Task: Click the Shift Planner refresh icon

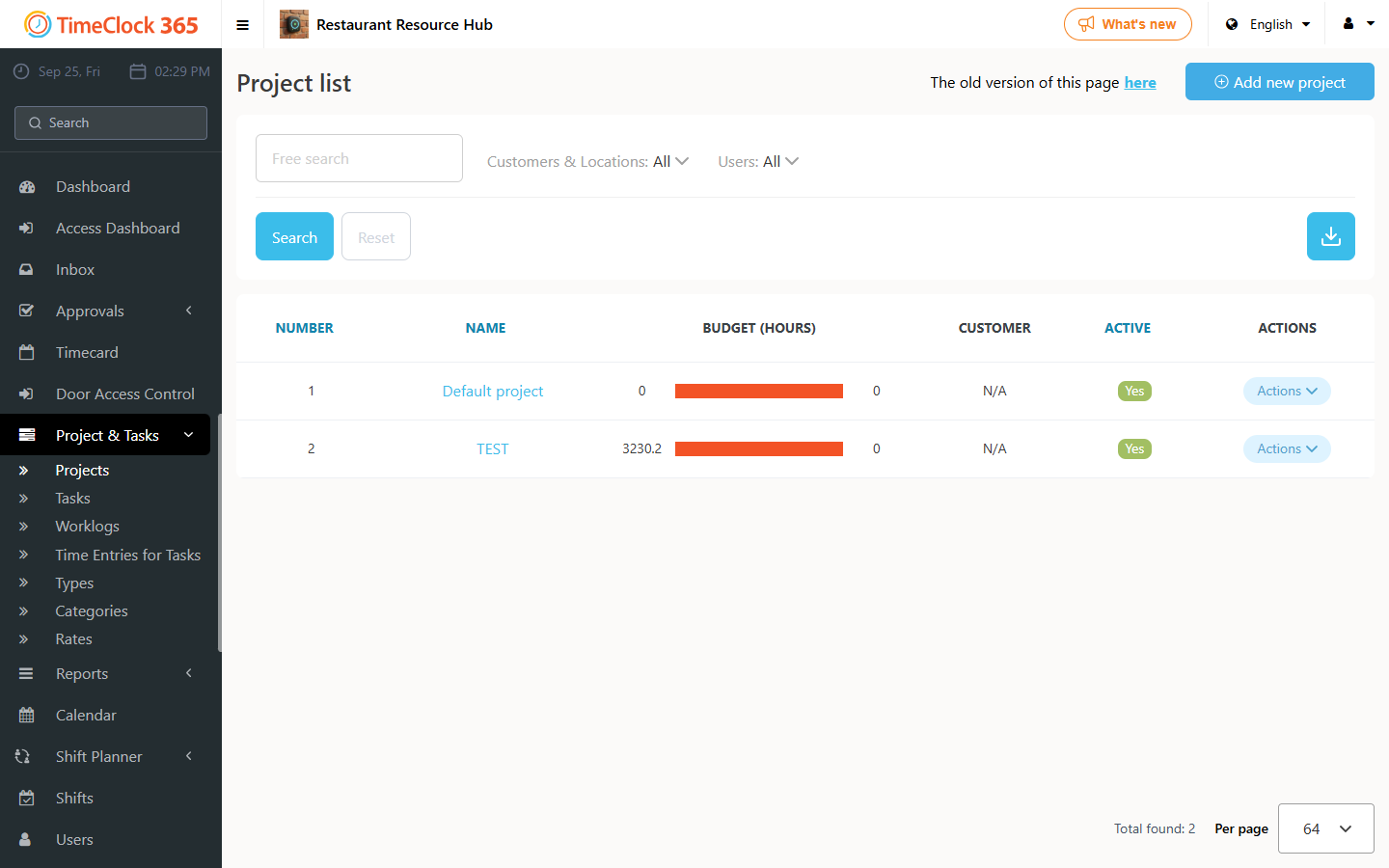Action: coord(23,757)
